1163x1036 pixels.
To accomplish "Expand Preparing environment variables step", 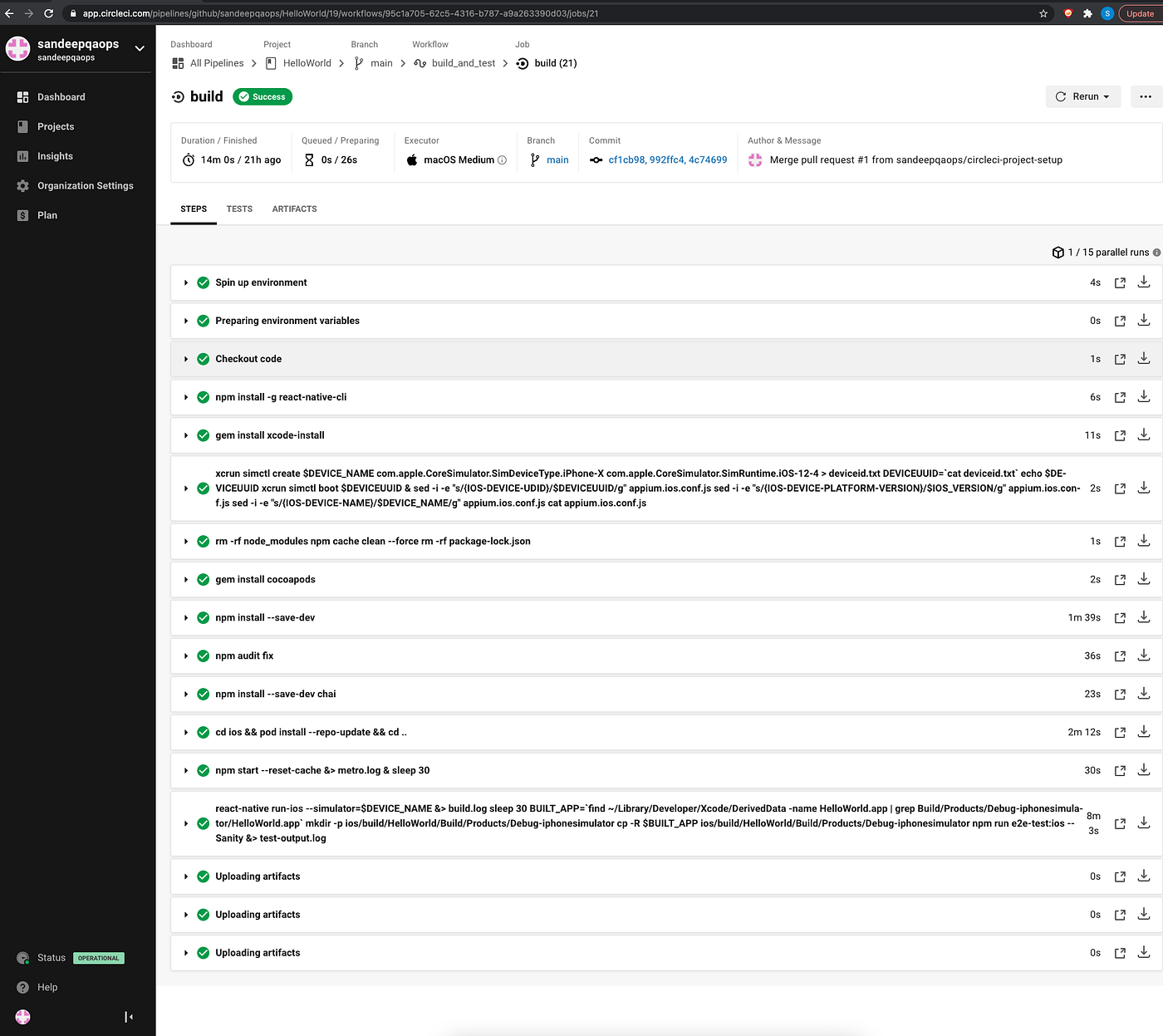I will (x=186, y=321).
